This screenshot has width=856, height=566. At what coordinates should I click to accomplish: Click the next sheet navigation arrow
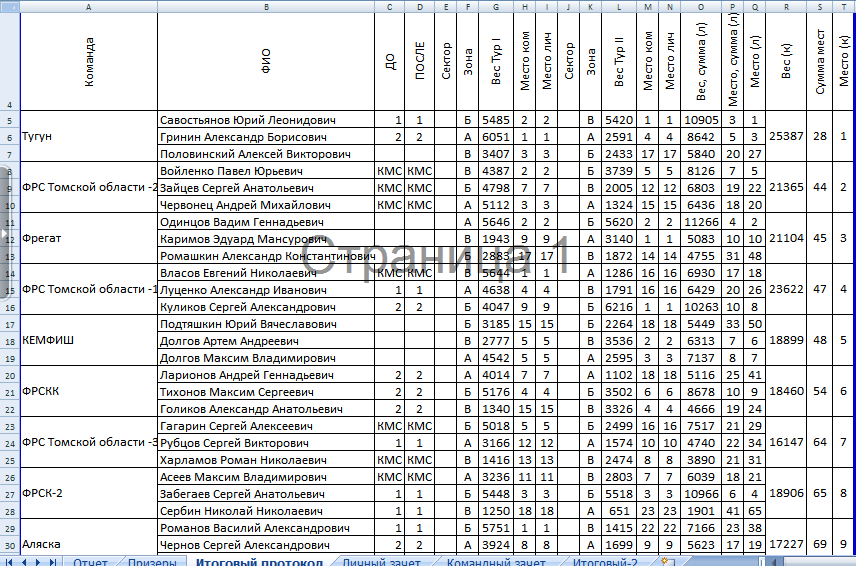point(38,562)
